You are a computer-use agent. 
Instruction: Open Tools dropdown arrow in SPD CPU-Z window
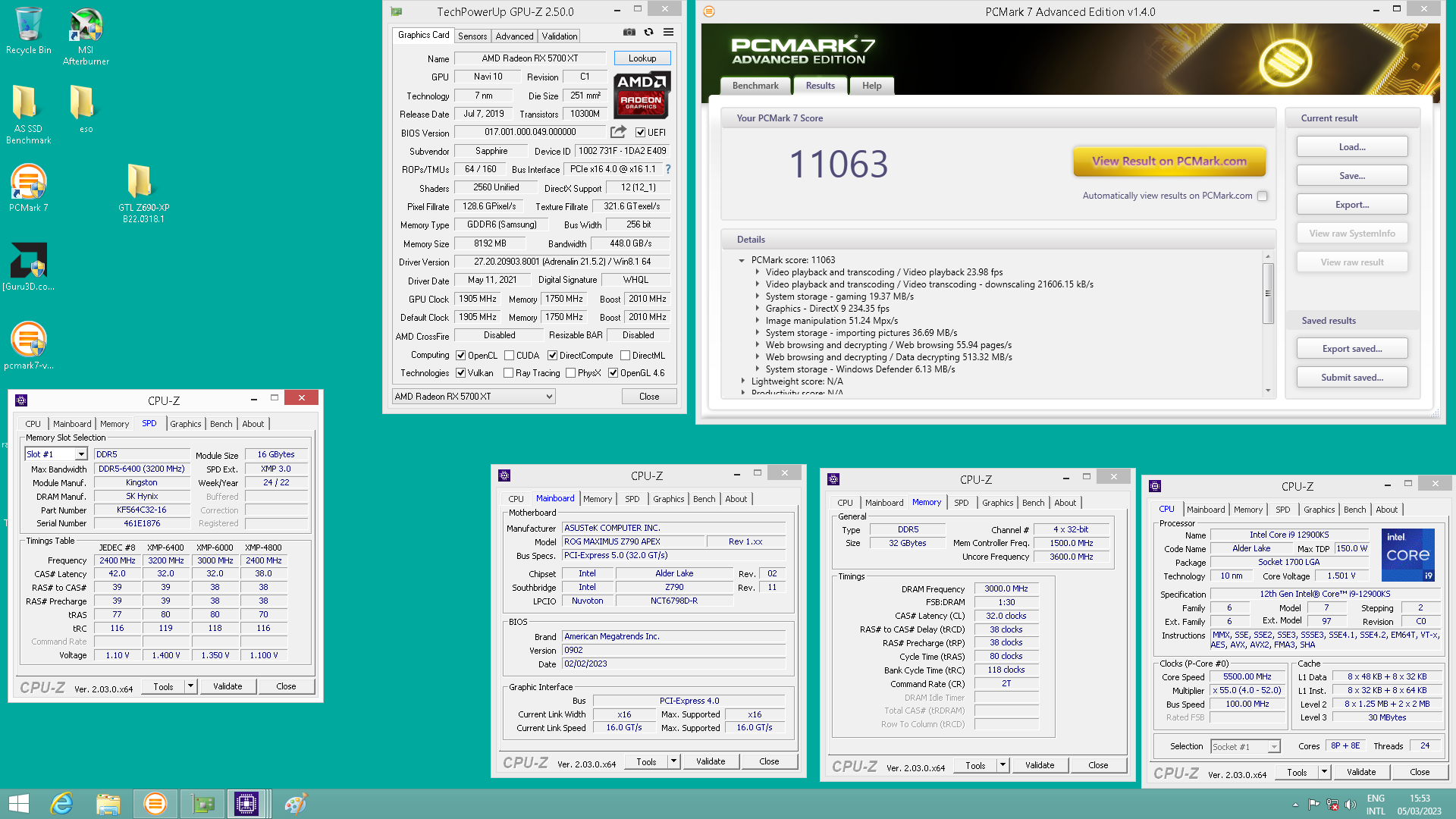[191, 686]
